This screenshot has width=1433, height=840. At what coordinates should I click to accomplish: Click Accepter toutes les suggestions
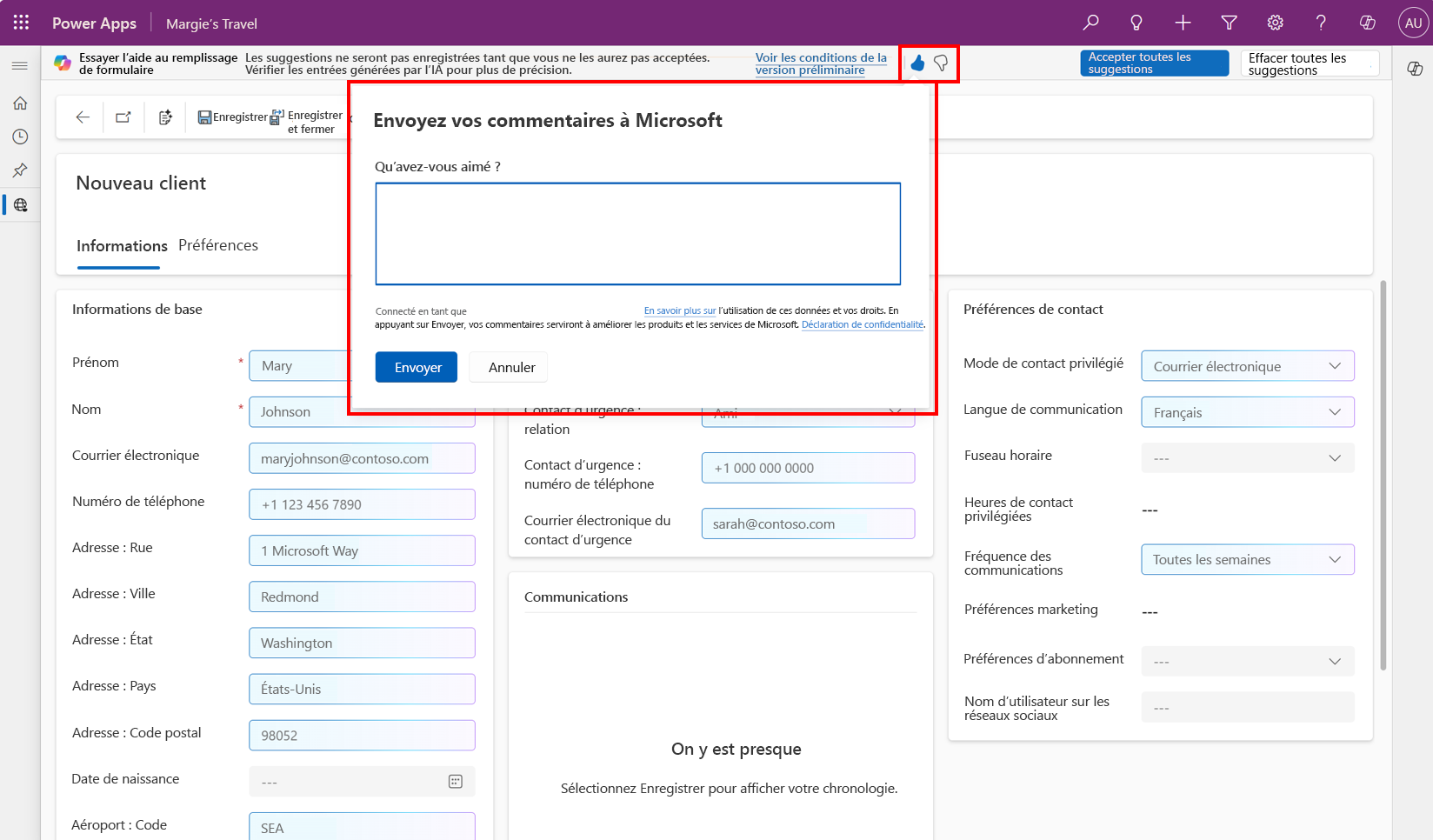pyautogui.click(x=1154, y=63)
